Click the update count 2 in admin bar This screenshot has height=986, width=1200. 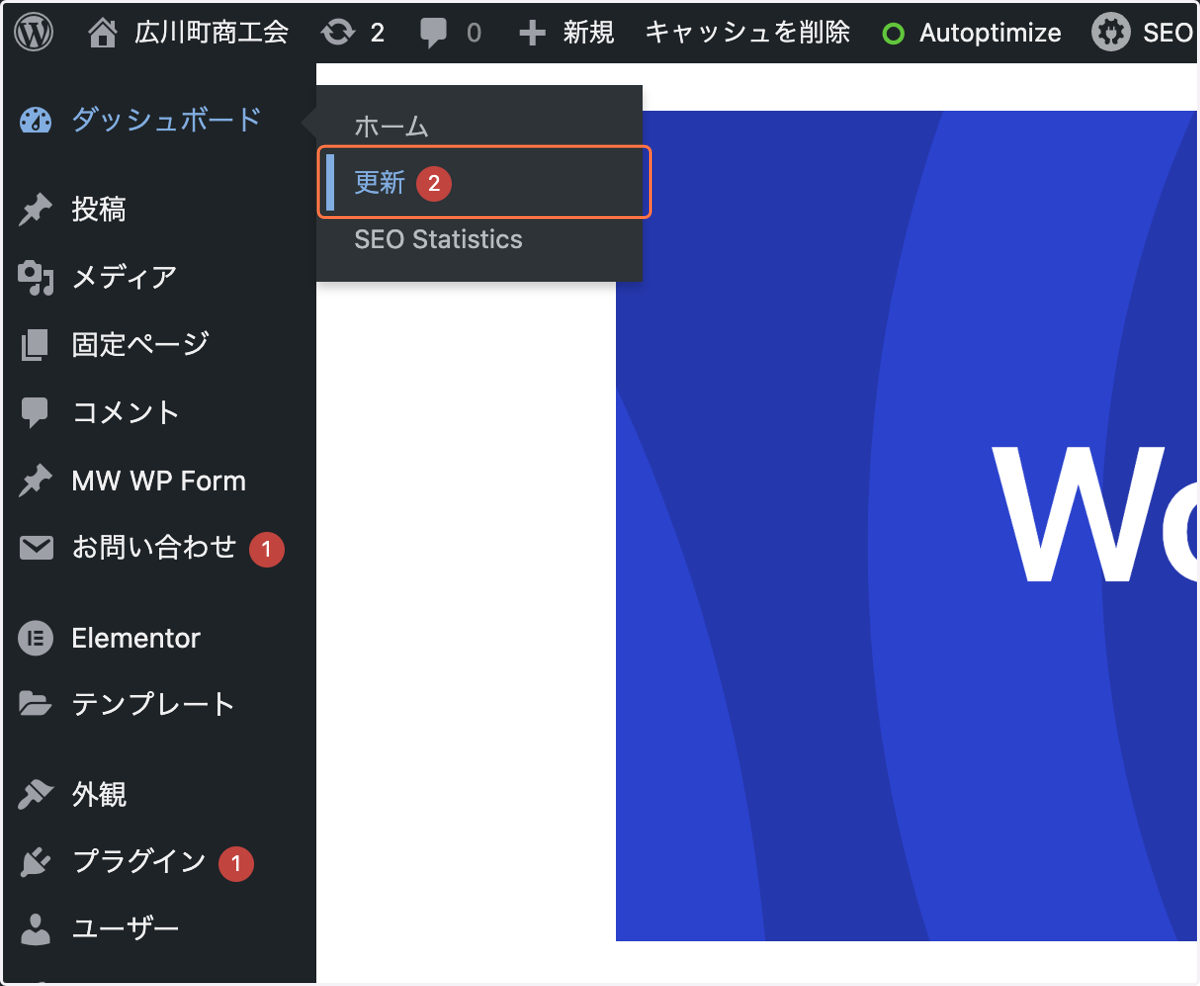377,33
